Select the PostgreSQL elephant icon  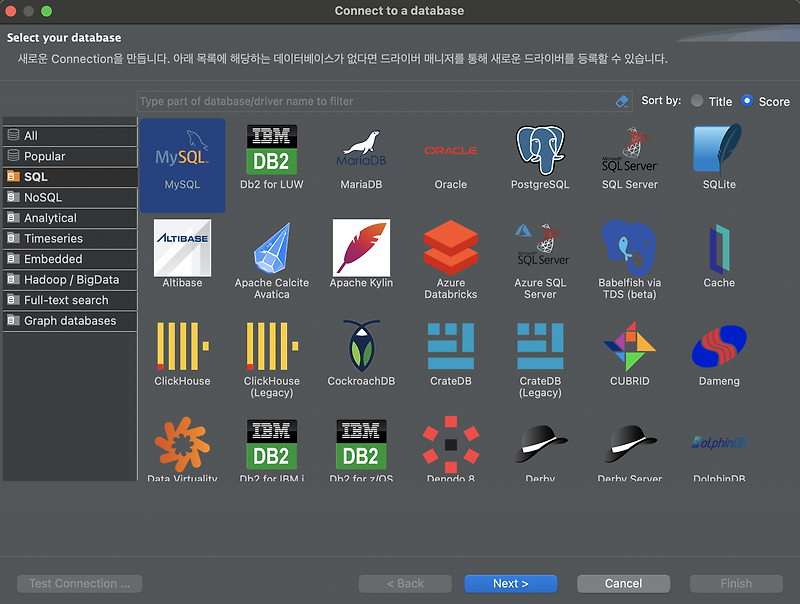tap(540, 150)
